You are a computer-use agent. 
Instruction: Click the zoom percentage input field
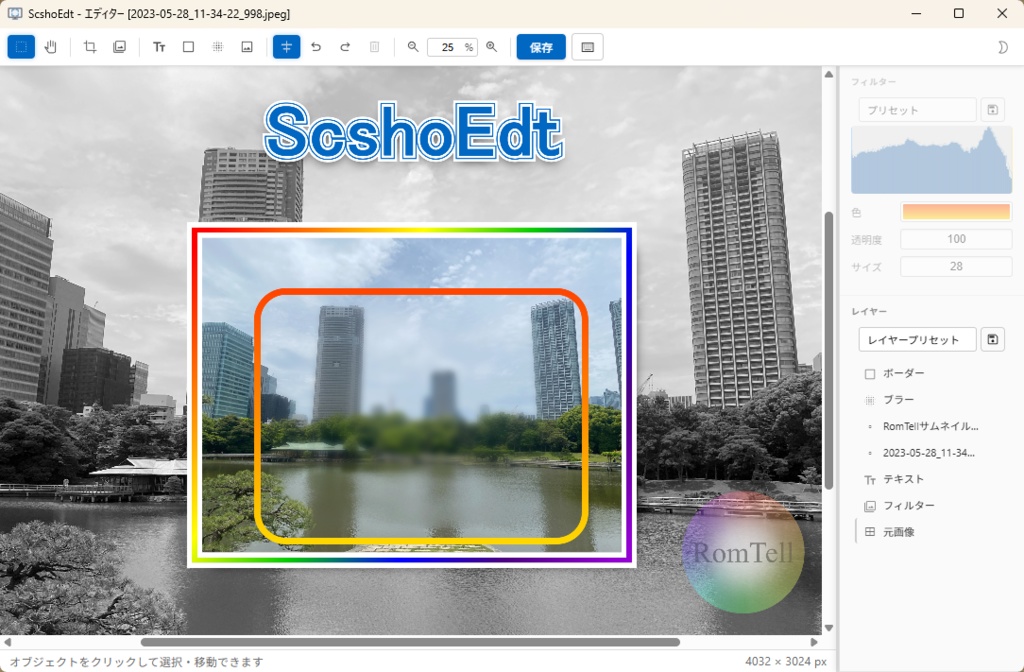pos(452,46)
